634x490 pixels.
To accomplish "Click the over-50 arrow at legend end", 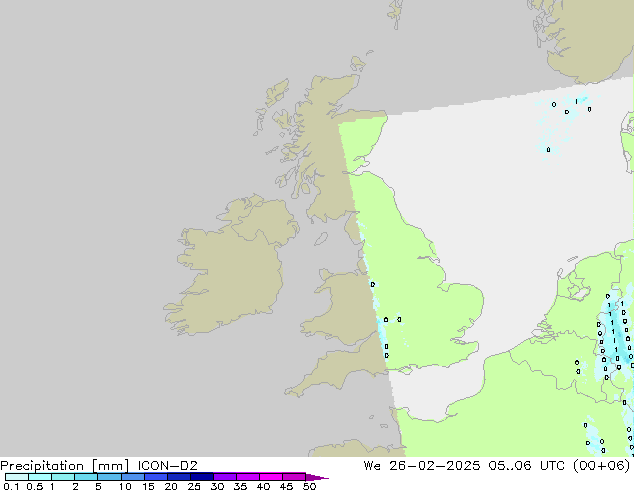I will pyautogui.click(x=317, y=477).
